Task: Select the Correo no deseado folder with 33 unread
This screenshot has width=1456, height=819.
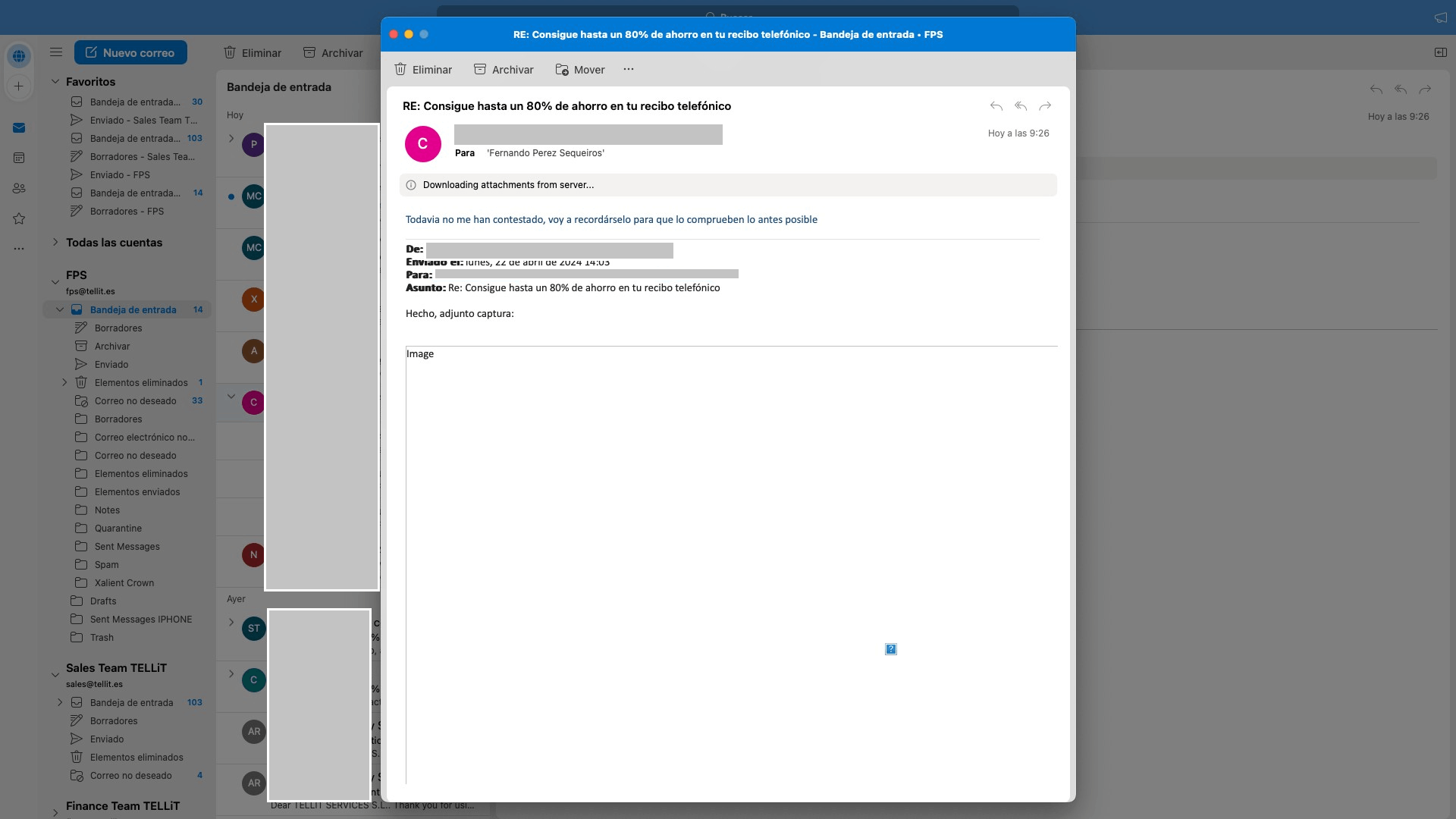Action: (135, 400)
